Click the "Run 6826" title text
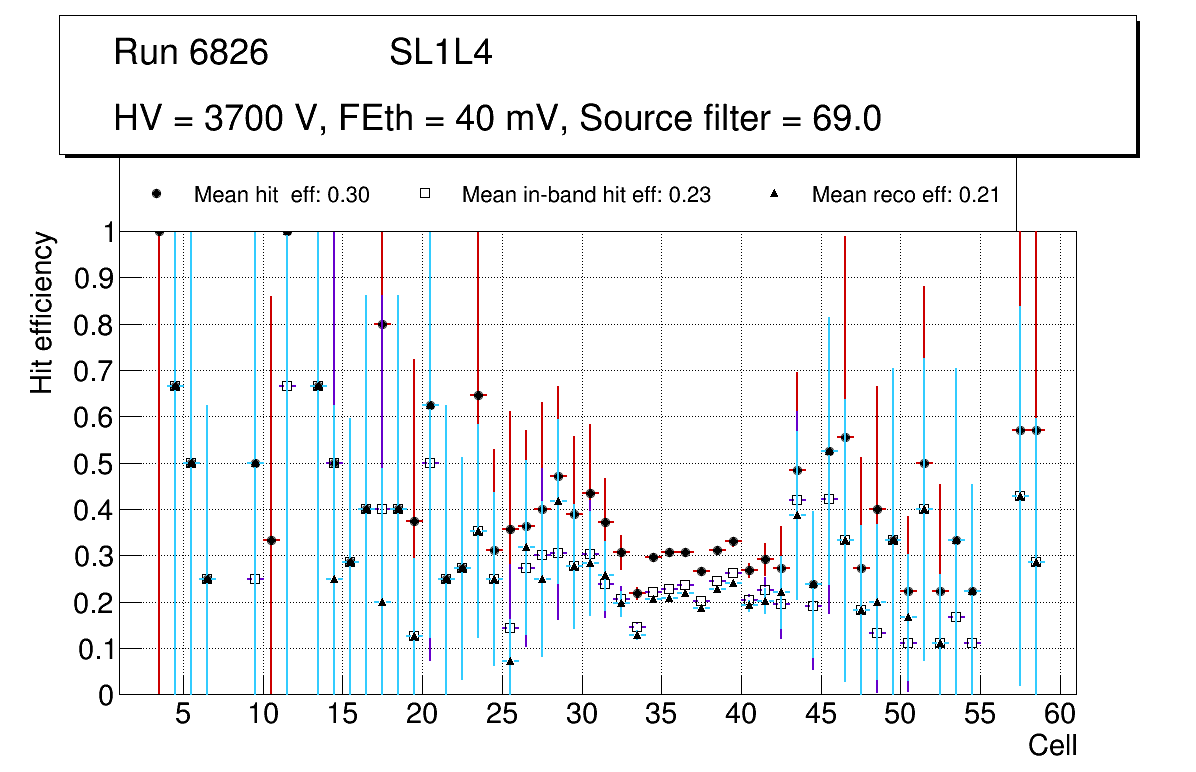Image resolution: width=1196 pixels, height=772 pixels. (191, 53)
